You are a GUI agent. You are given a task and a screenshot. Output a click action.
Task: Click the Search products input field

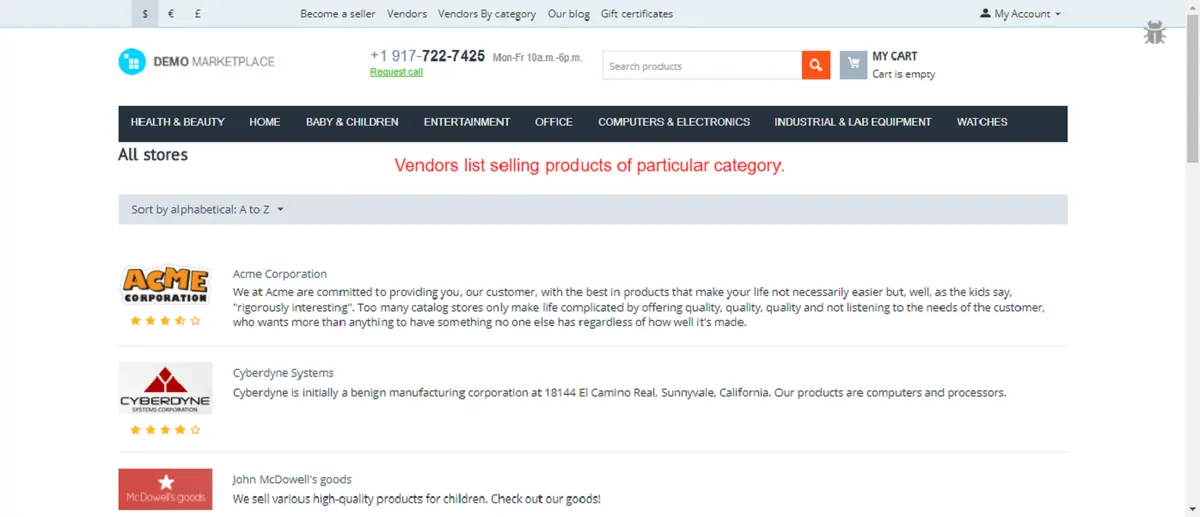pyautogui.click(x=702, y=66)
